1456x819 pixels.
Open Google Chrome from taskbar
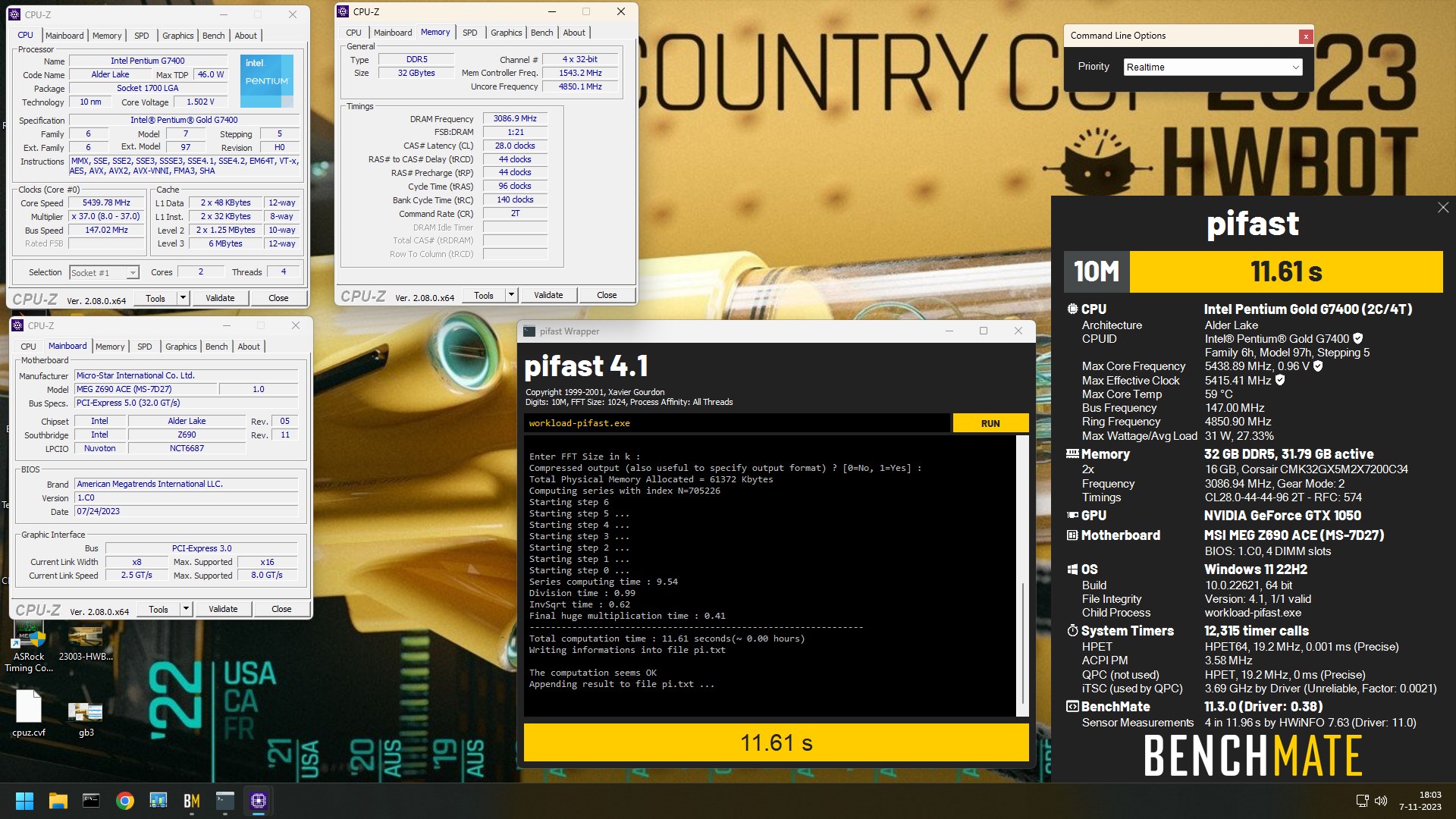coord(125,801)
